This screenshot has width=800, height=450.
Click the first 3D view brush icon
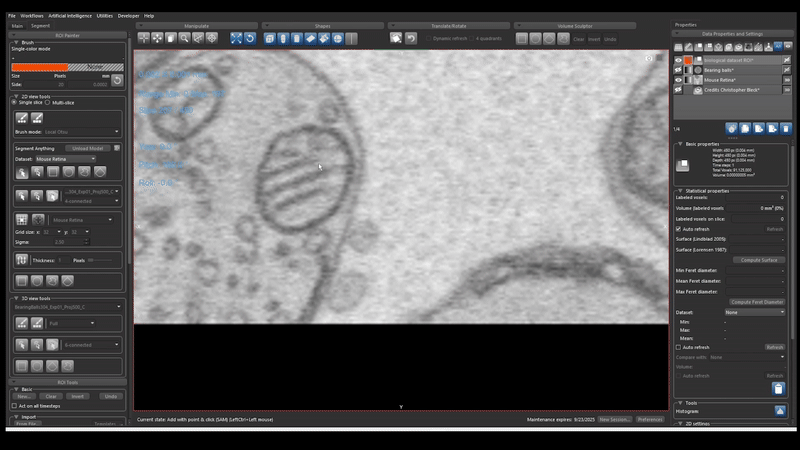point(21,323)
